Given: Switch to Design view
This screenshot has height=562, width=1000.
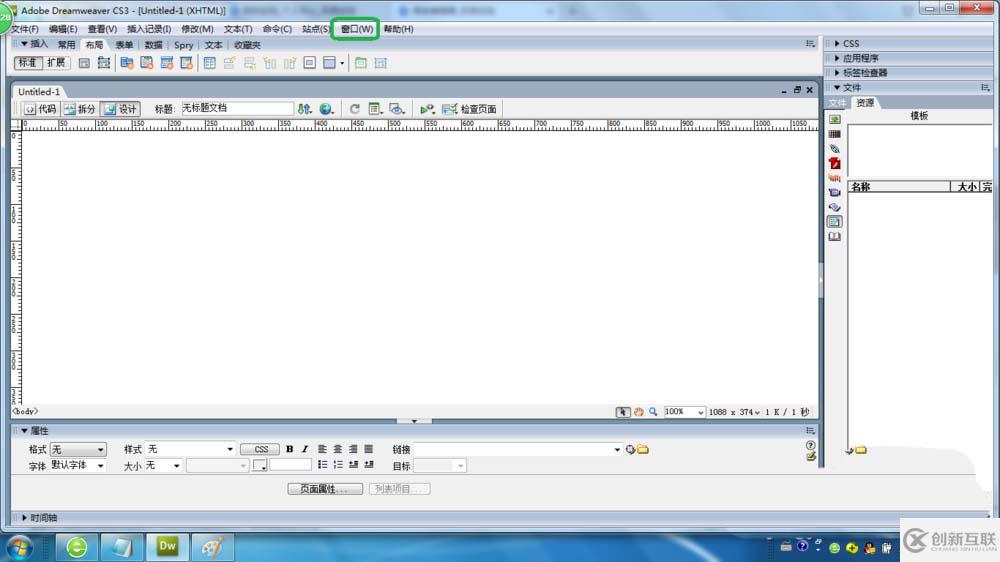Looking at the screenshot, I should point(121,109).
